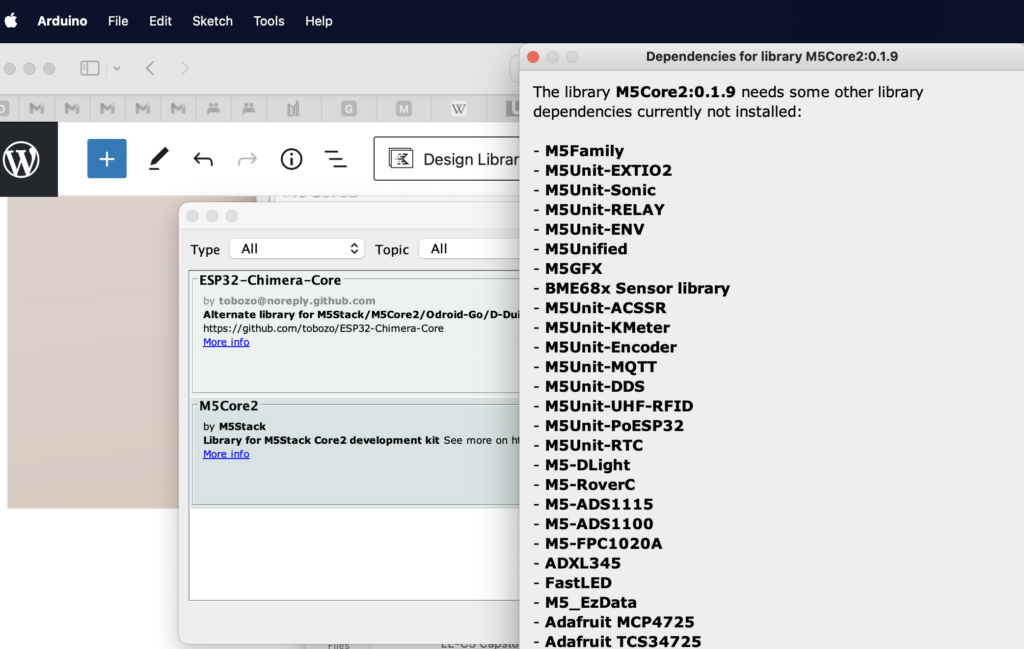
Task: Select the pencil Tools icon in the editor
Action: point(158,159)
